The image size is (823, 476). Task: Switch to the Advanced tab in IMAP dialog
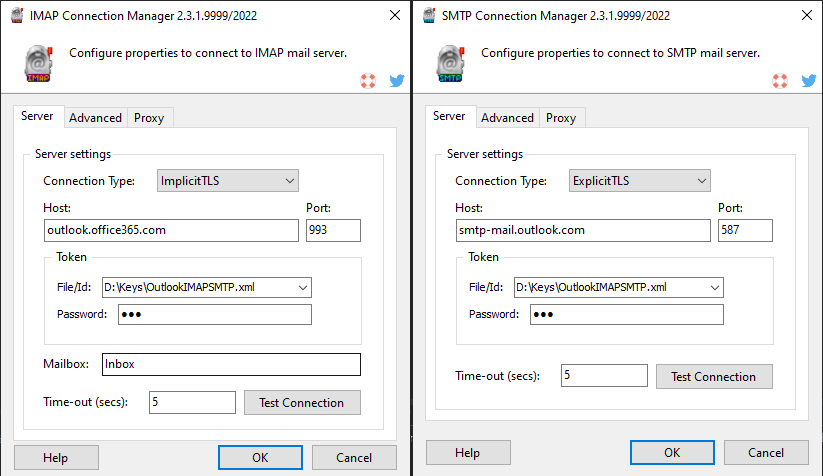tap(95, 118)
